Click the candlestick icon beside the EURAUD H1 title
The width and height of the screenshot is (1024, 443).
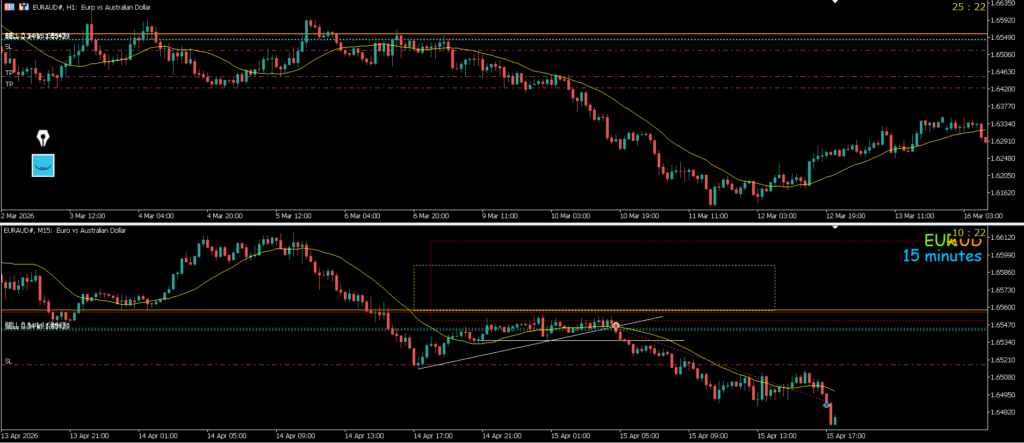(23, 5)
